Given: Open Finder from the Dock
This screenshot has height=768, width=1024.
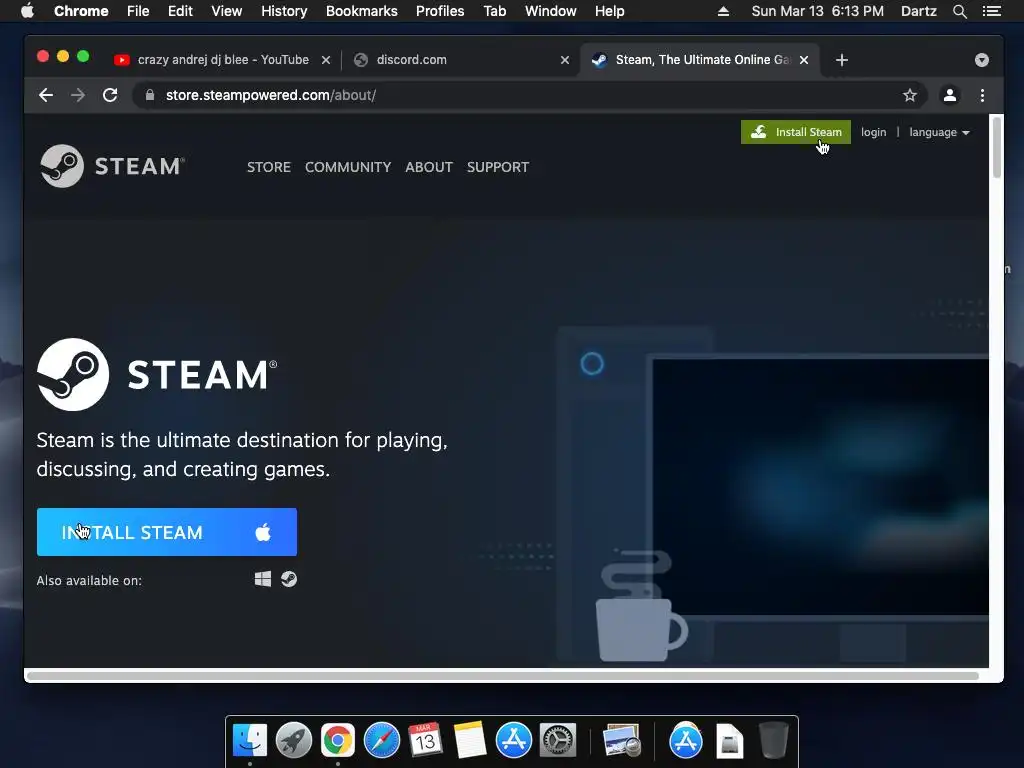Looking at the screenshot, I should pos(250,741).
